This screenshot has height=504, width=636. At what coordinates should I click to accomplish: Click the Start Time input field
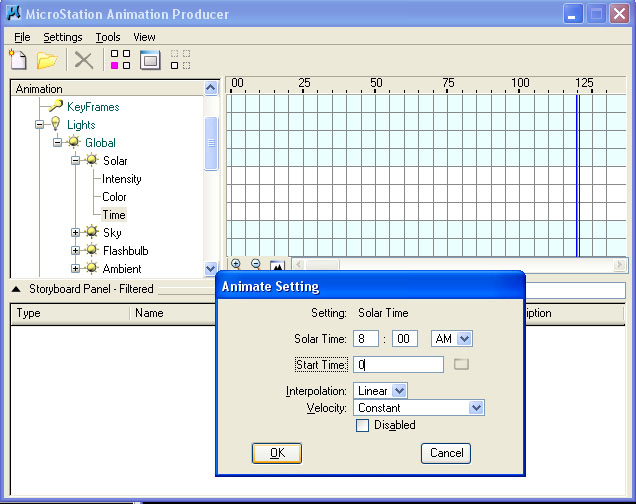coord(398,365)
